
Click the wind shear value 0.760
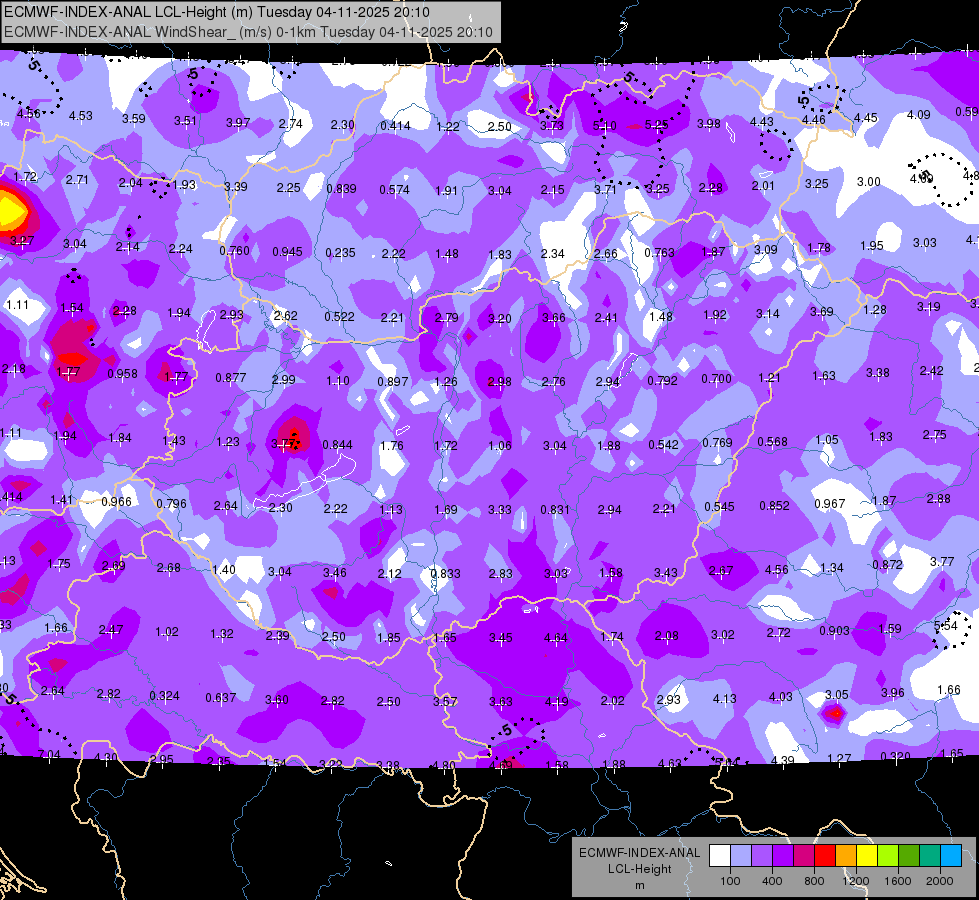click(234, 250)
